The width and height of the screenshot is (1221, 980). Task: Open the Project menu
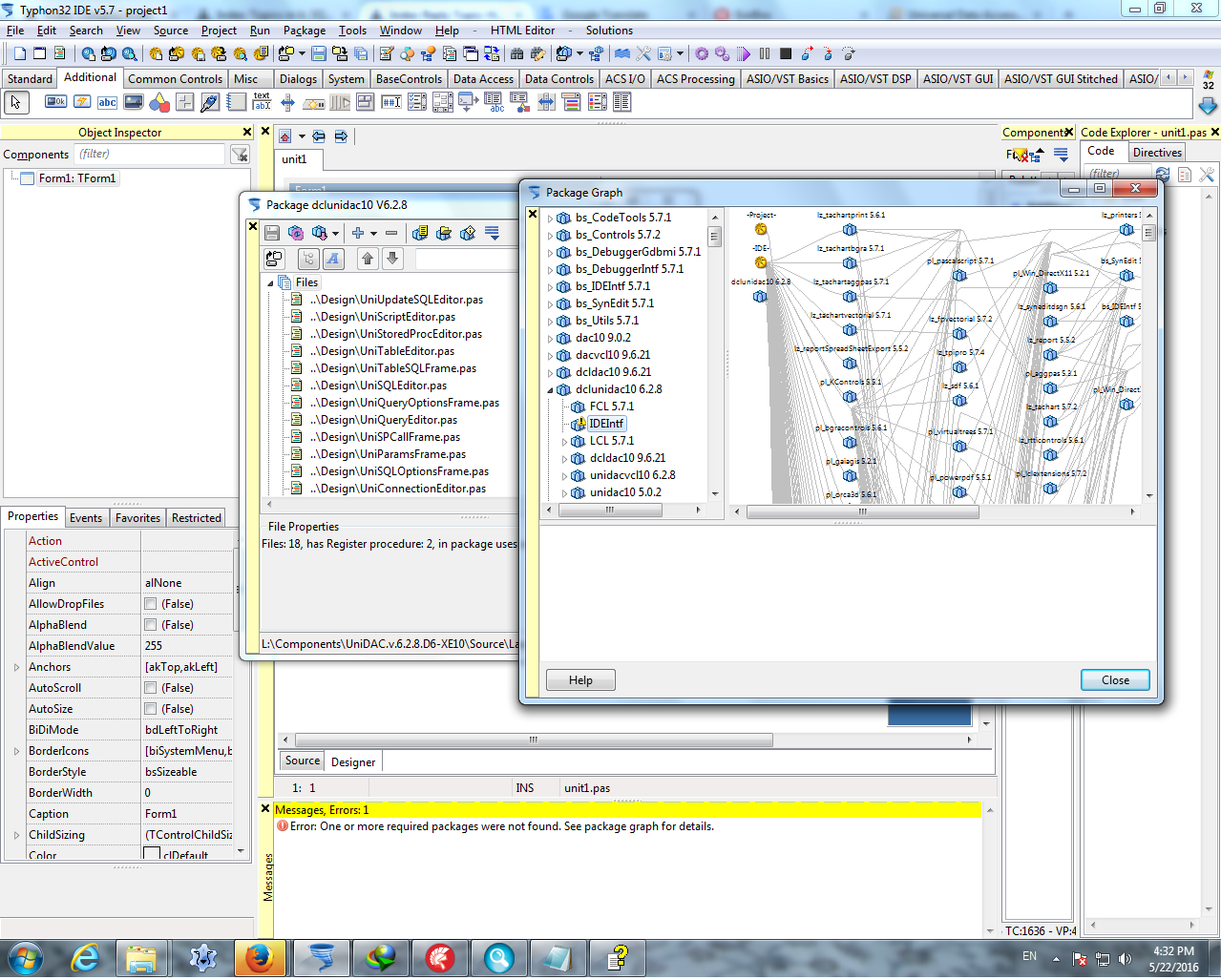pyautogui.click(x=219, y=31)
